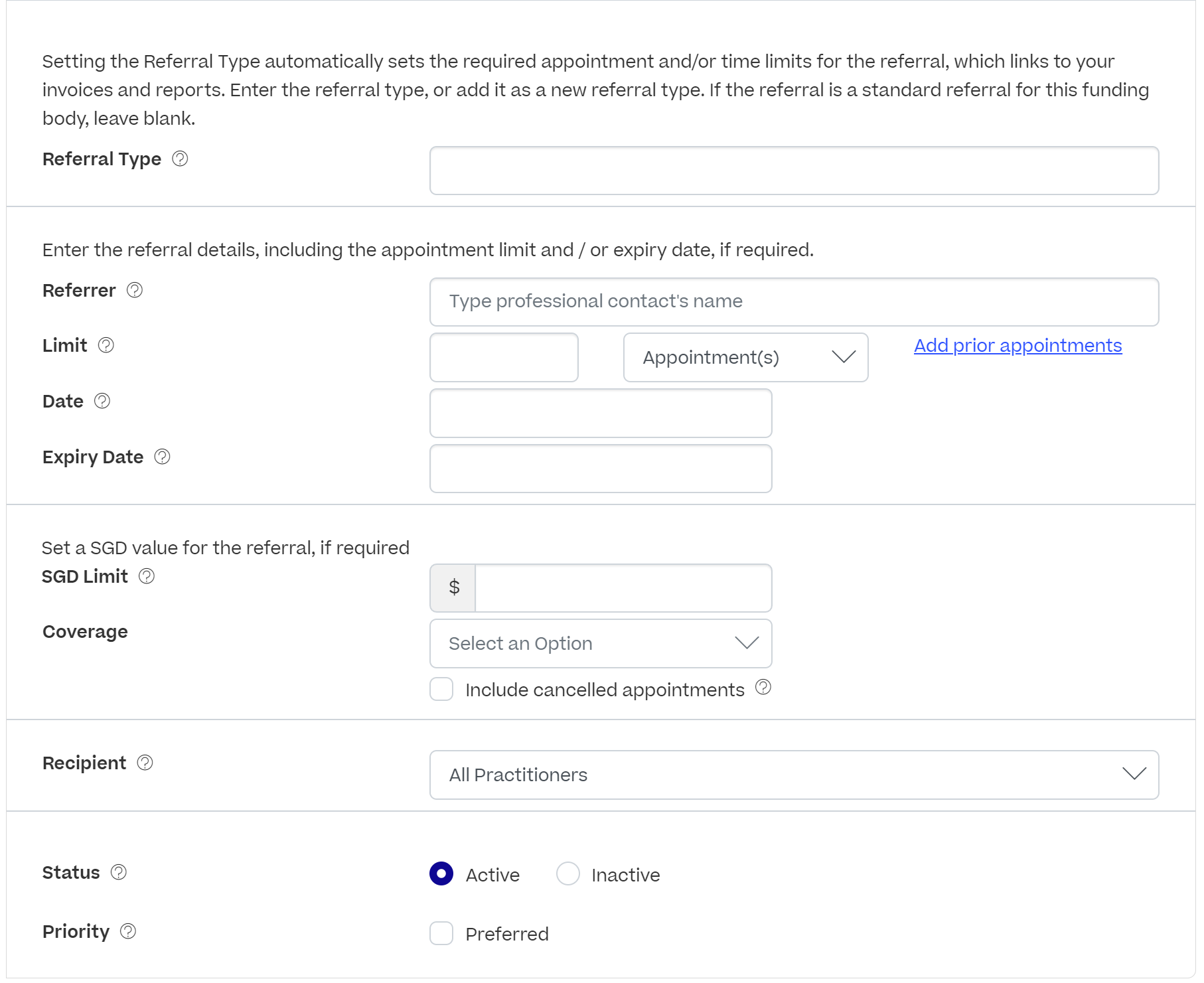Click Add prior appointments link

(x=1017, y=345)
